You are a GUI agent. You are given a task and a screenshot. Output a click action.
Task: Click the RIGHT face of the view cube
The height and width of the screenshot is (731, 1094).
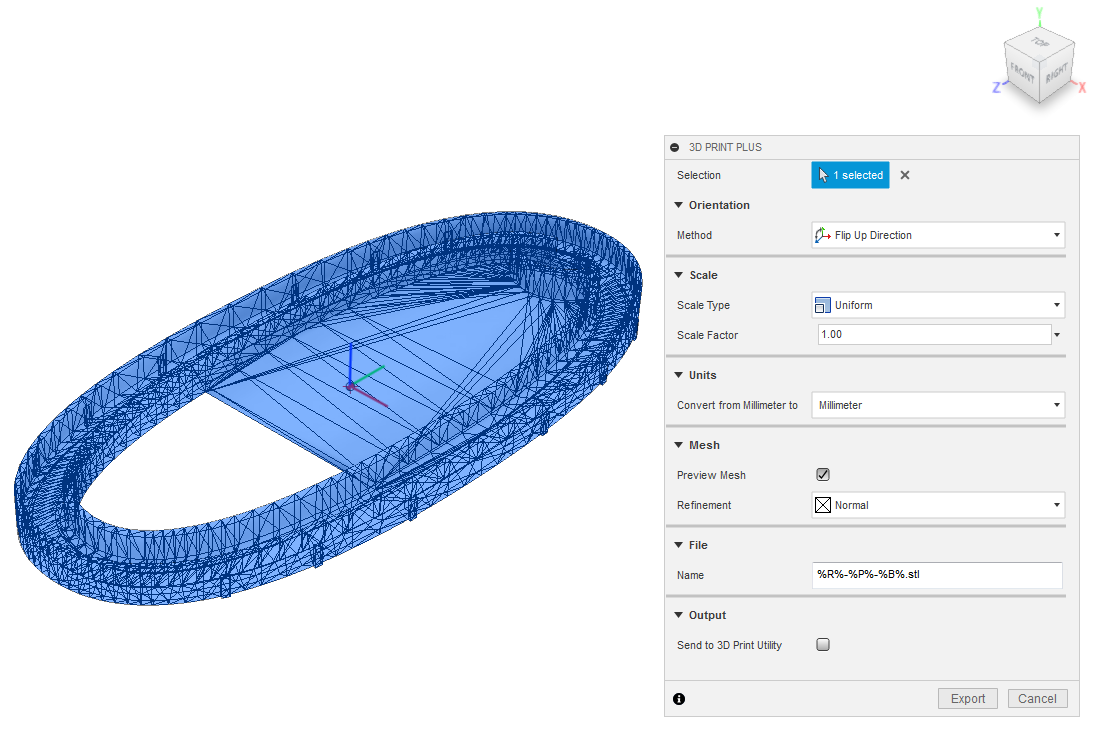click(1056, 74)
